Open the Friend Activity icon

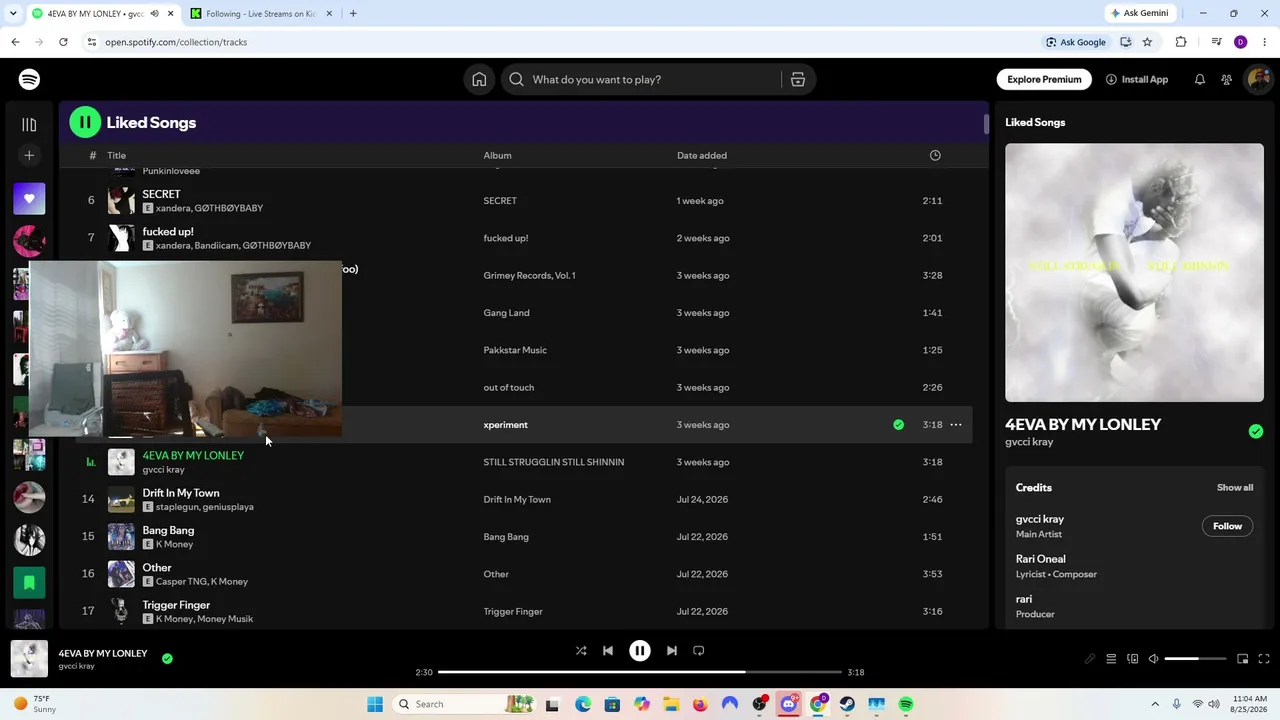tap(1227, 80)
